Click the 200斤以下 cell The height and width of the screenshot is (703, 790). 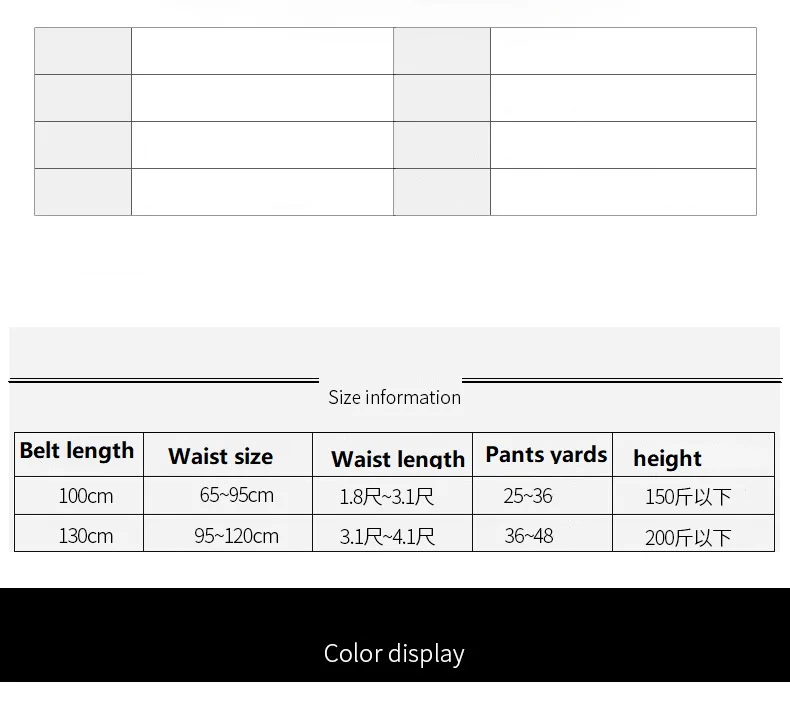pos(693,533)
